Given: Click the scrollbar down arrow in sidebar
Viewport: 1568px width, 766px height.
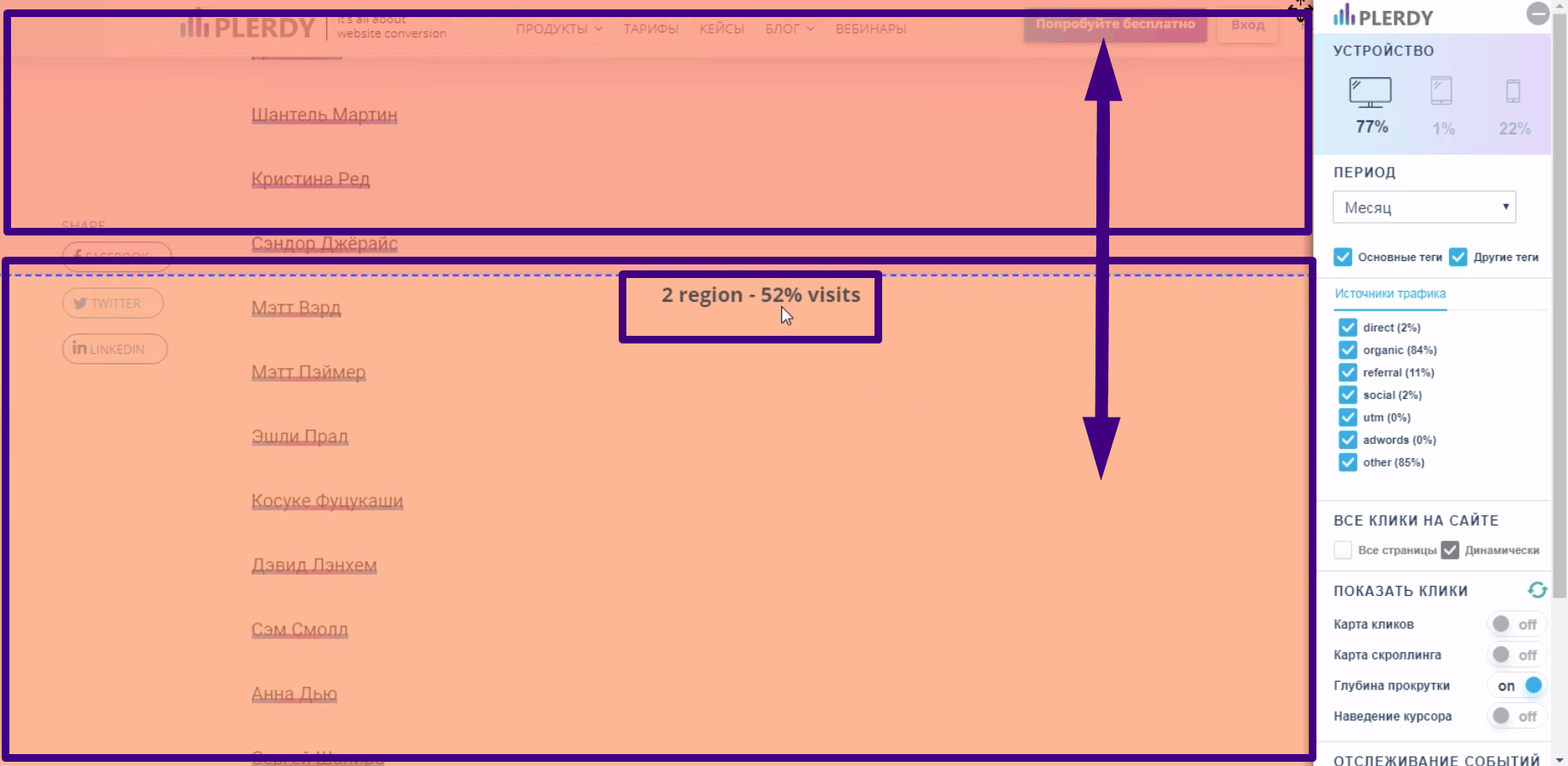Looking at the screenshot, I should [1560, 758].
